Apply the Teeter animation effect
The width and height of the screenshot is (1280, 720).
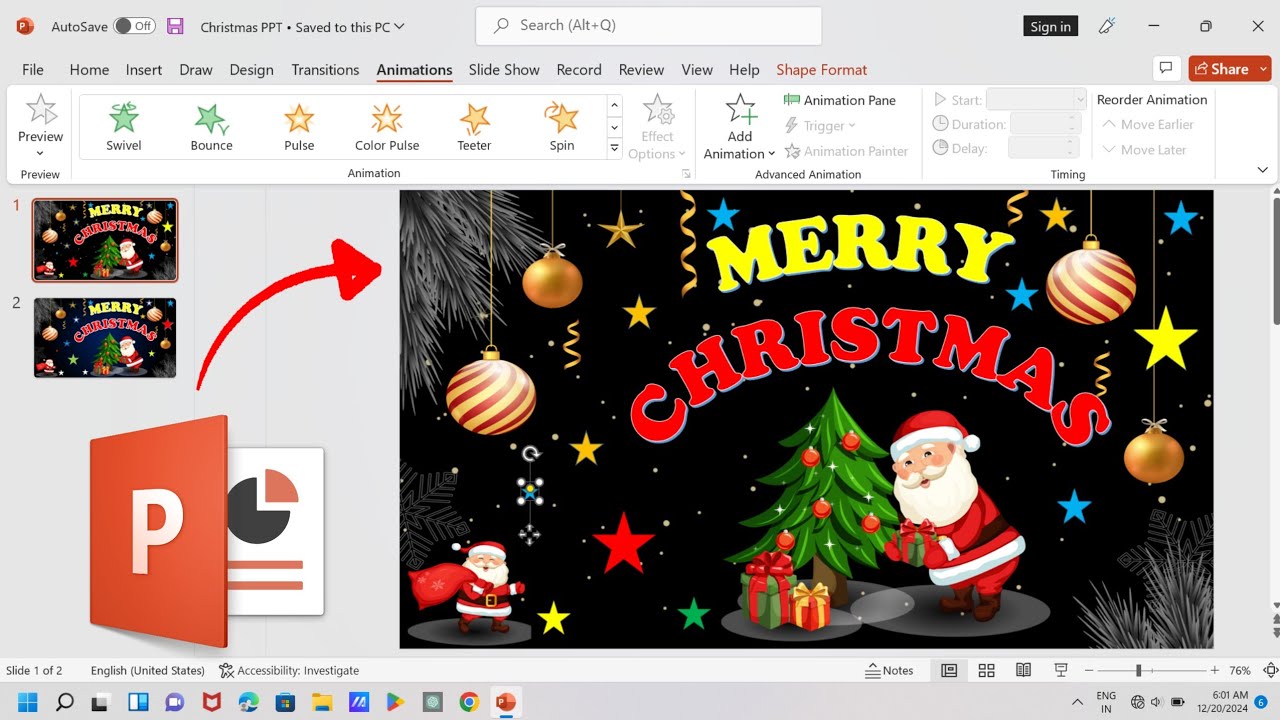tap(474, 126)
